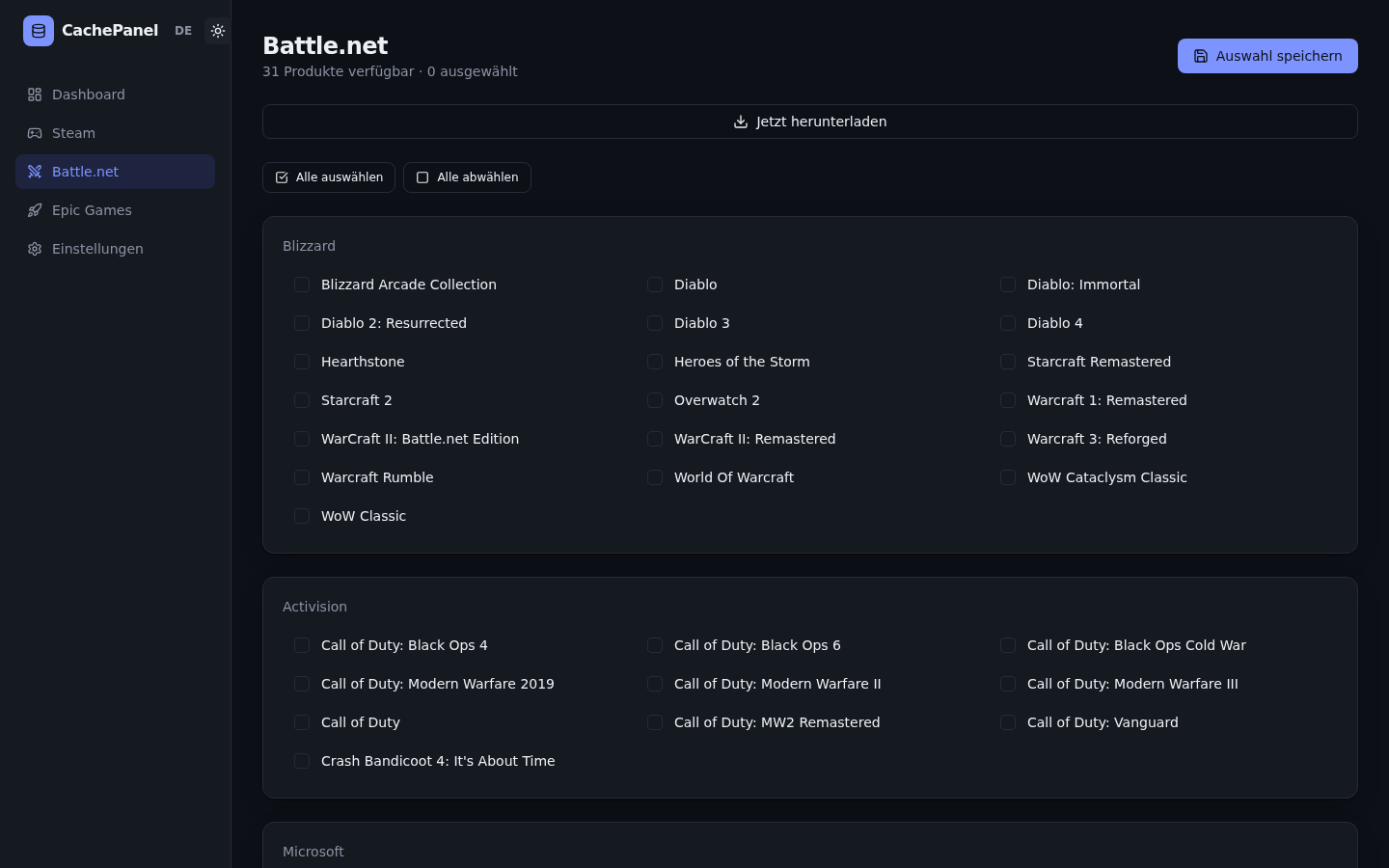Click the CachePanel app name
This screenshot has width=1389, height=868.
point(110,31)
